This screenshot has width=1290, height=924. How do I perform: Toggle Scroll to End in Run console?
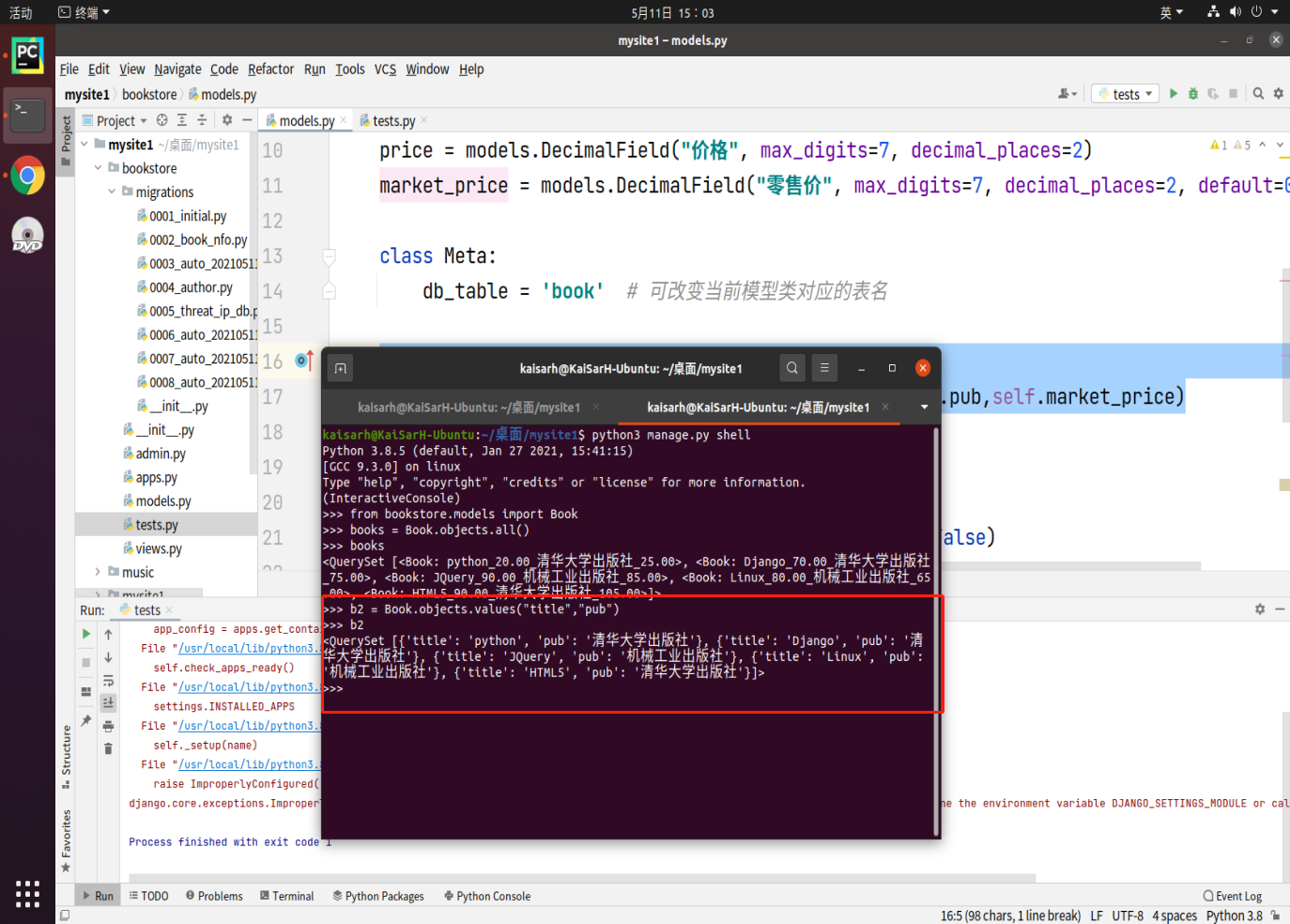click(x=108, y=702)
